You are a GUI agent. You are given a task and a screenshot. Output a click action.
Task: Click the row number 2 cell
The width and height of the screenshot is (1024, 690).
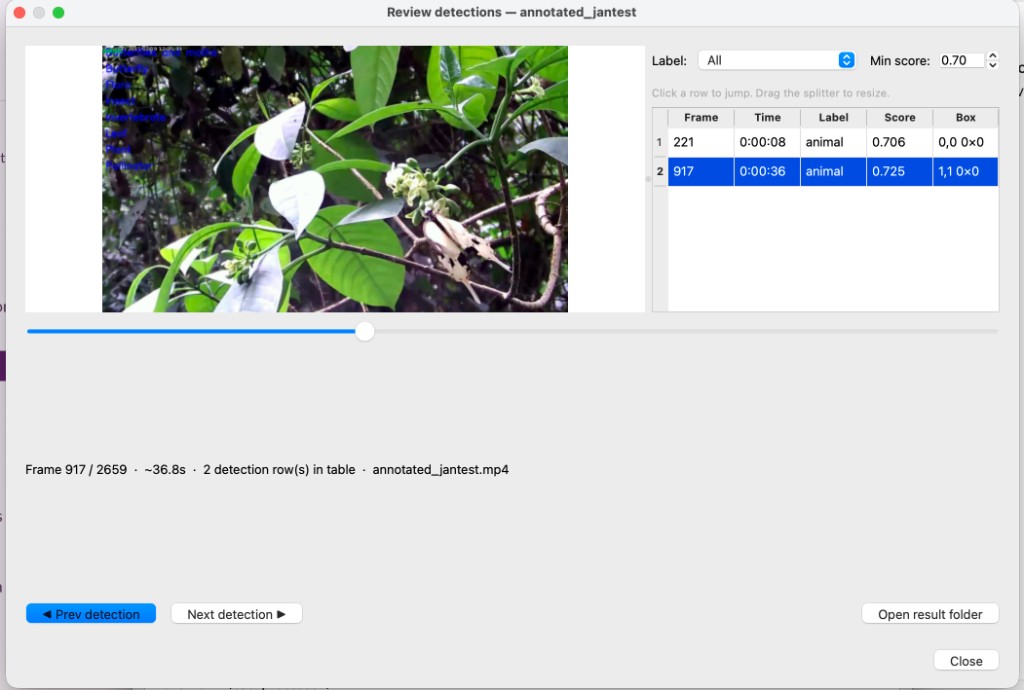coord(660,171)
